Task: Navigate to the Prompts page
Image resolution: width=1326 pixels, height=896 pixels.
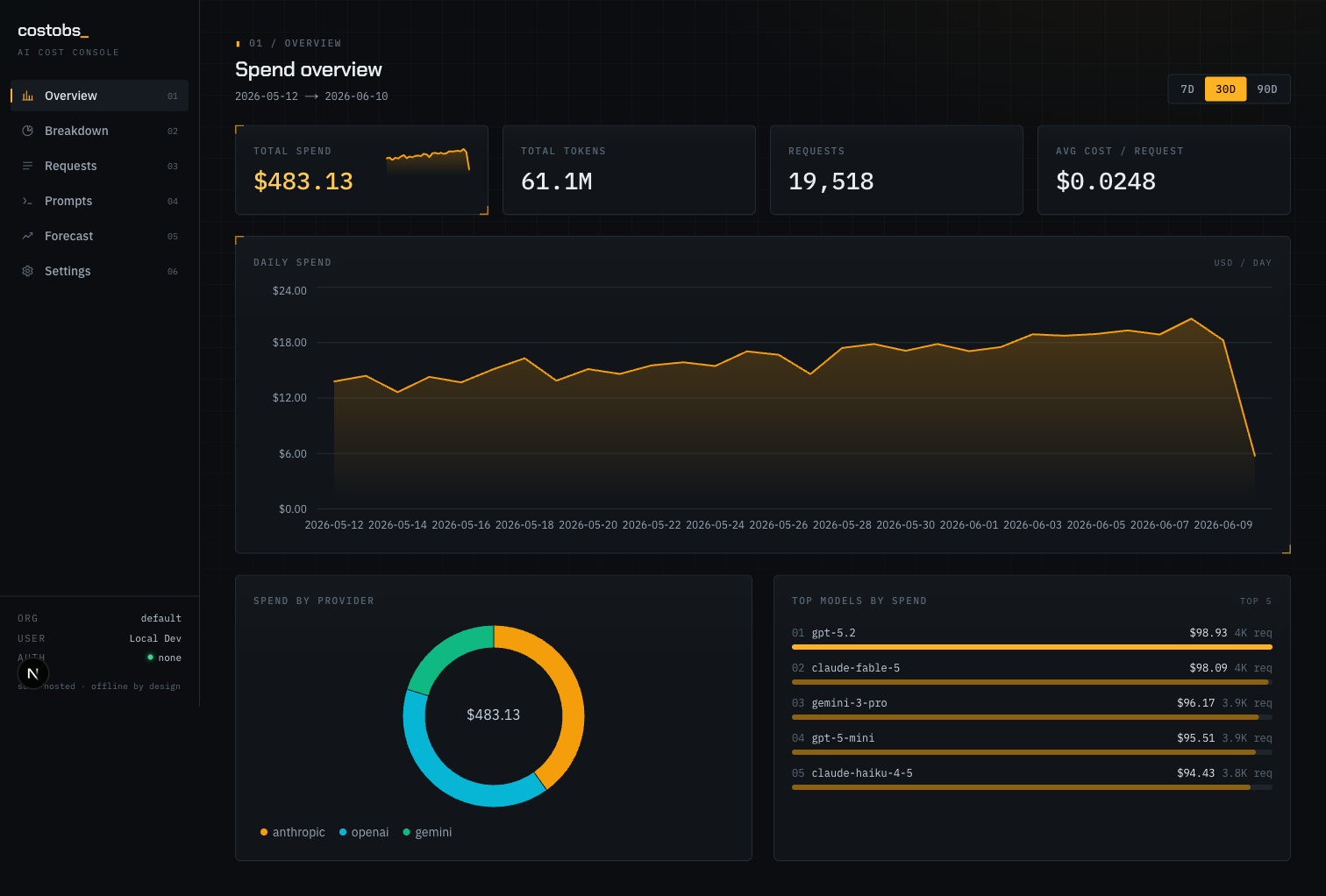Action: (100, 201)
